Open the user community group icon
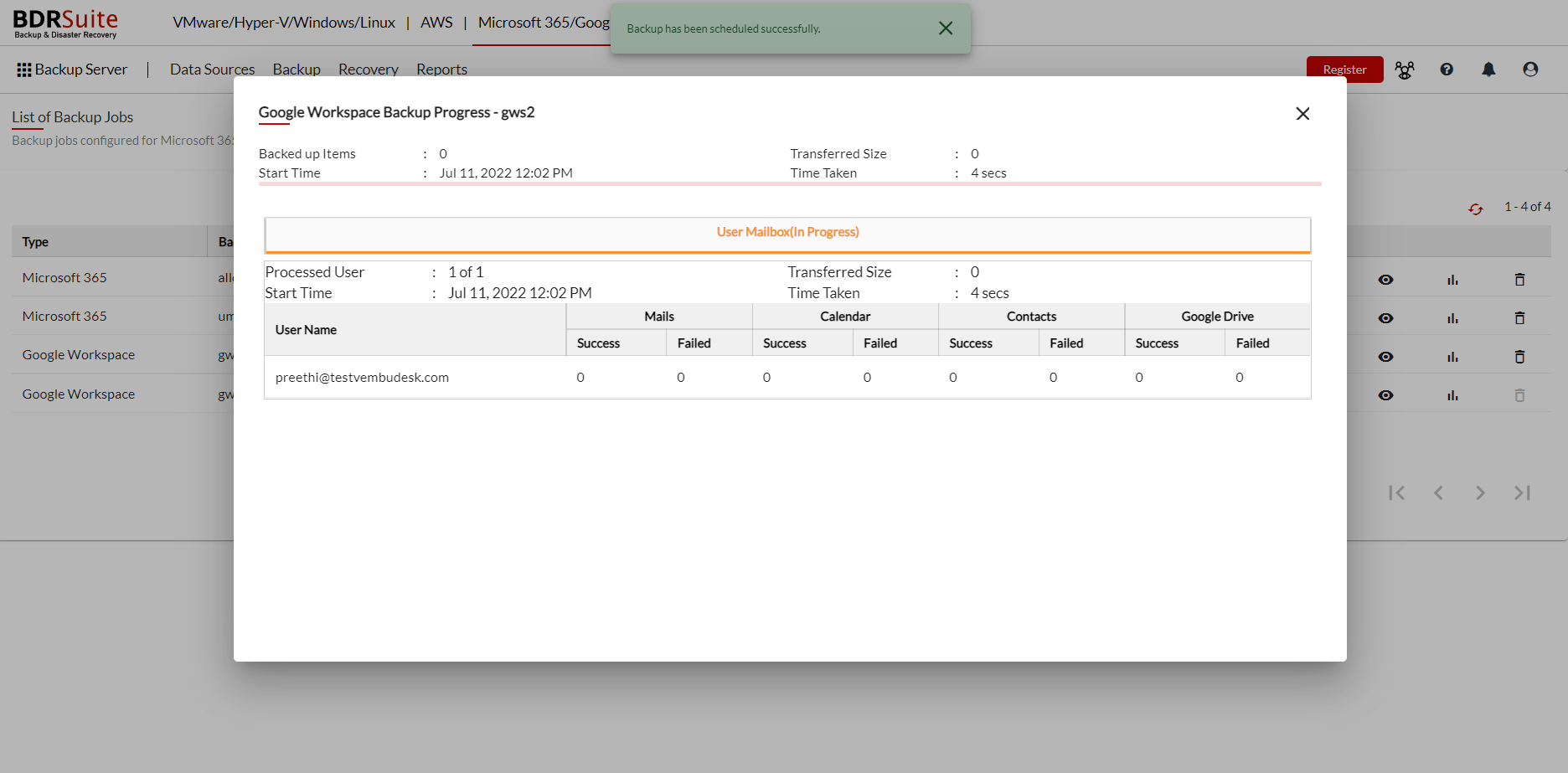The width and height of the screenshot is (1568, 773). click(x=1405, y=70)
